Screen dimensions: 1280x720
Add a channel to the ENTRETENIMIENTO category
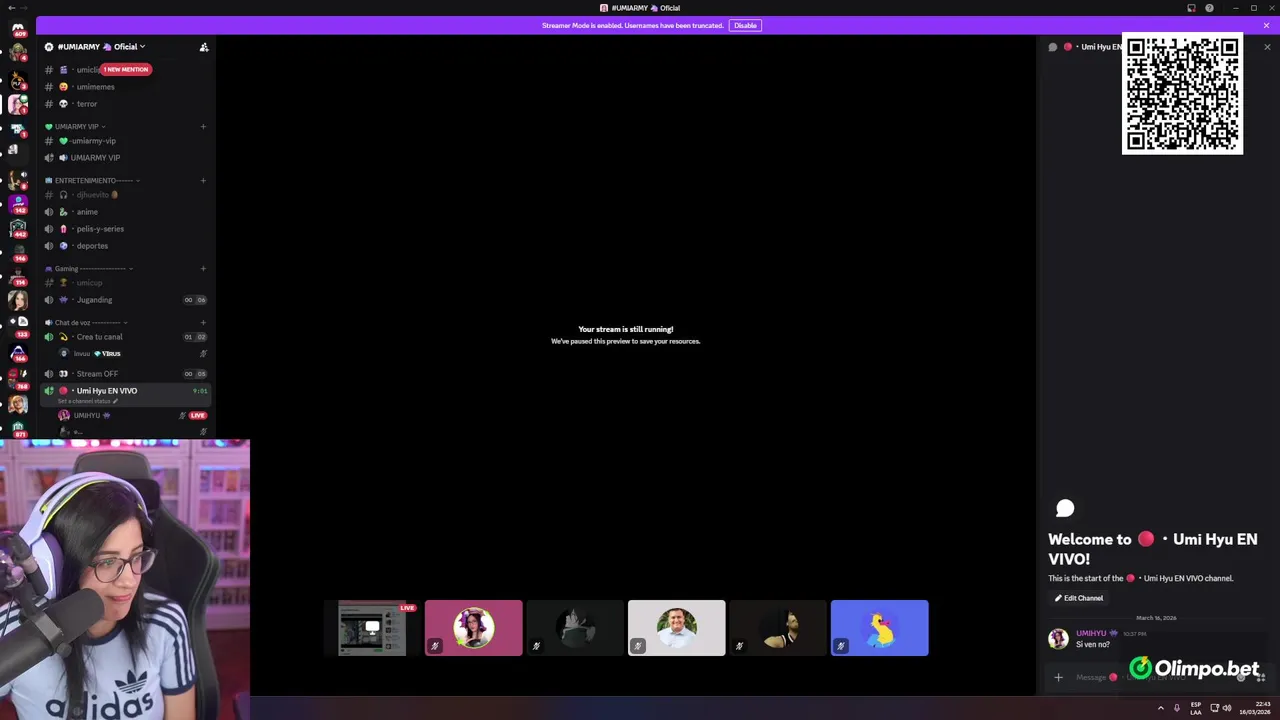tap(203, 181)
